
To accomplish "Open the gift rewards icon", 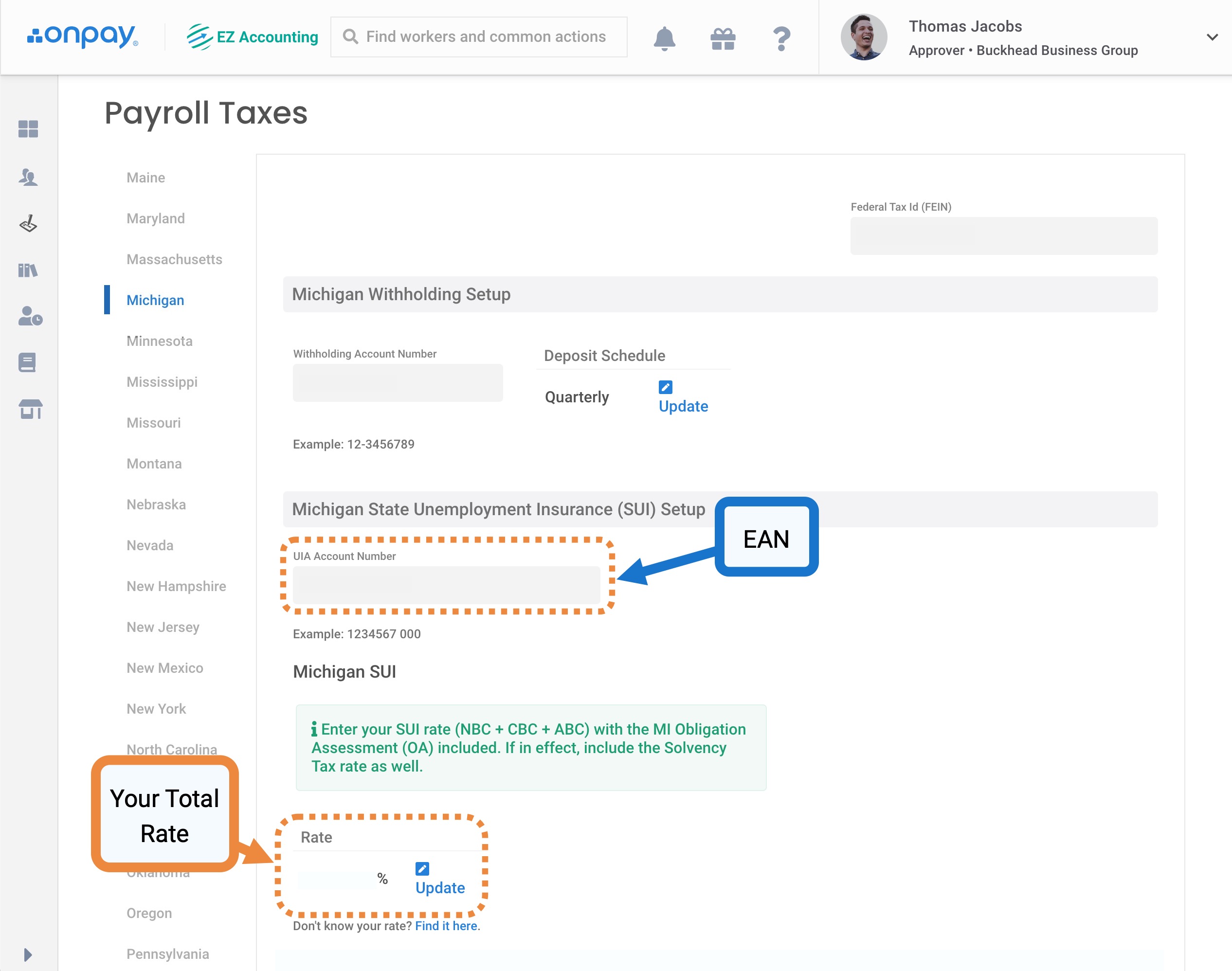I will [x=723, y=38].
